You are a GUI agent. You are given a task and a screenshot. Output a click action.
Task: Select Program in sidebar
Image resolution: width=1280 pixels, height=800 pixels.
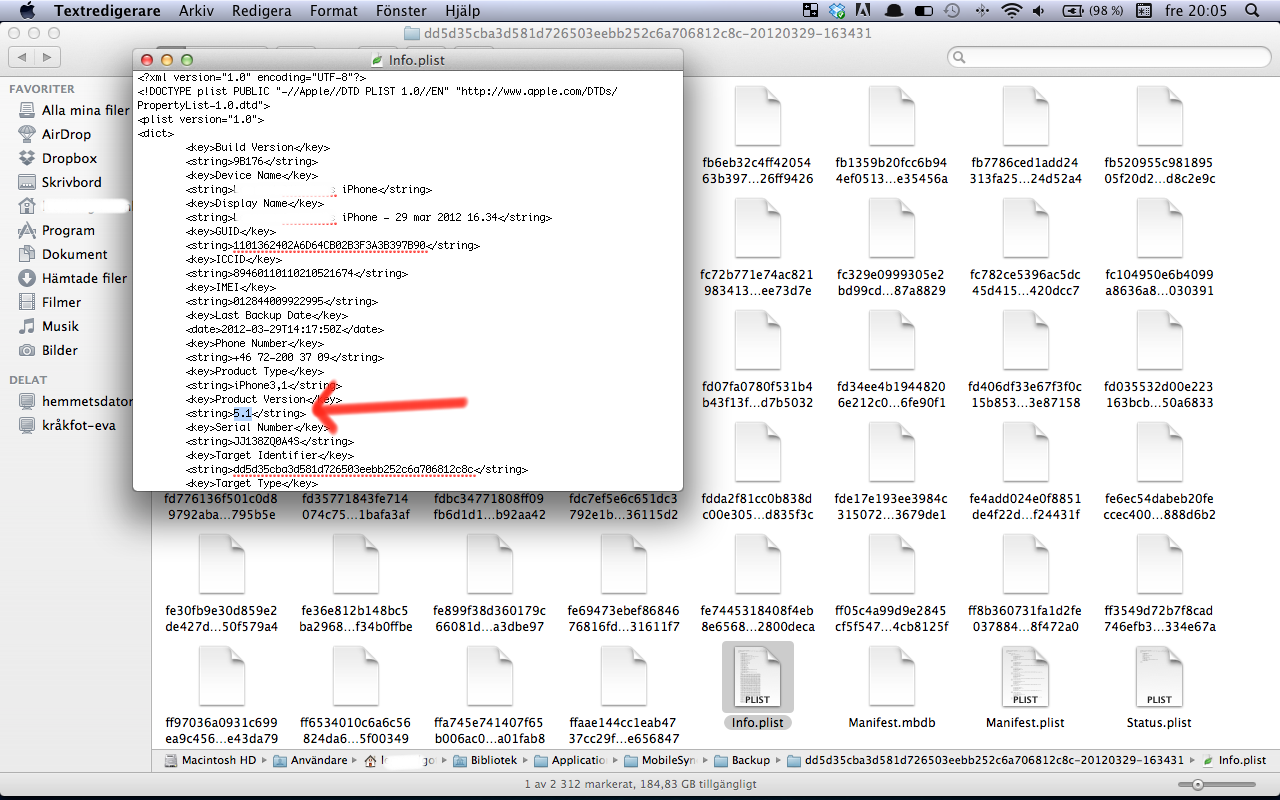[x=68, y=230]
